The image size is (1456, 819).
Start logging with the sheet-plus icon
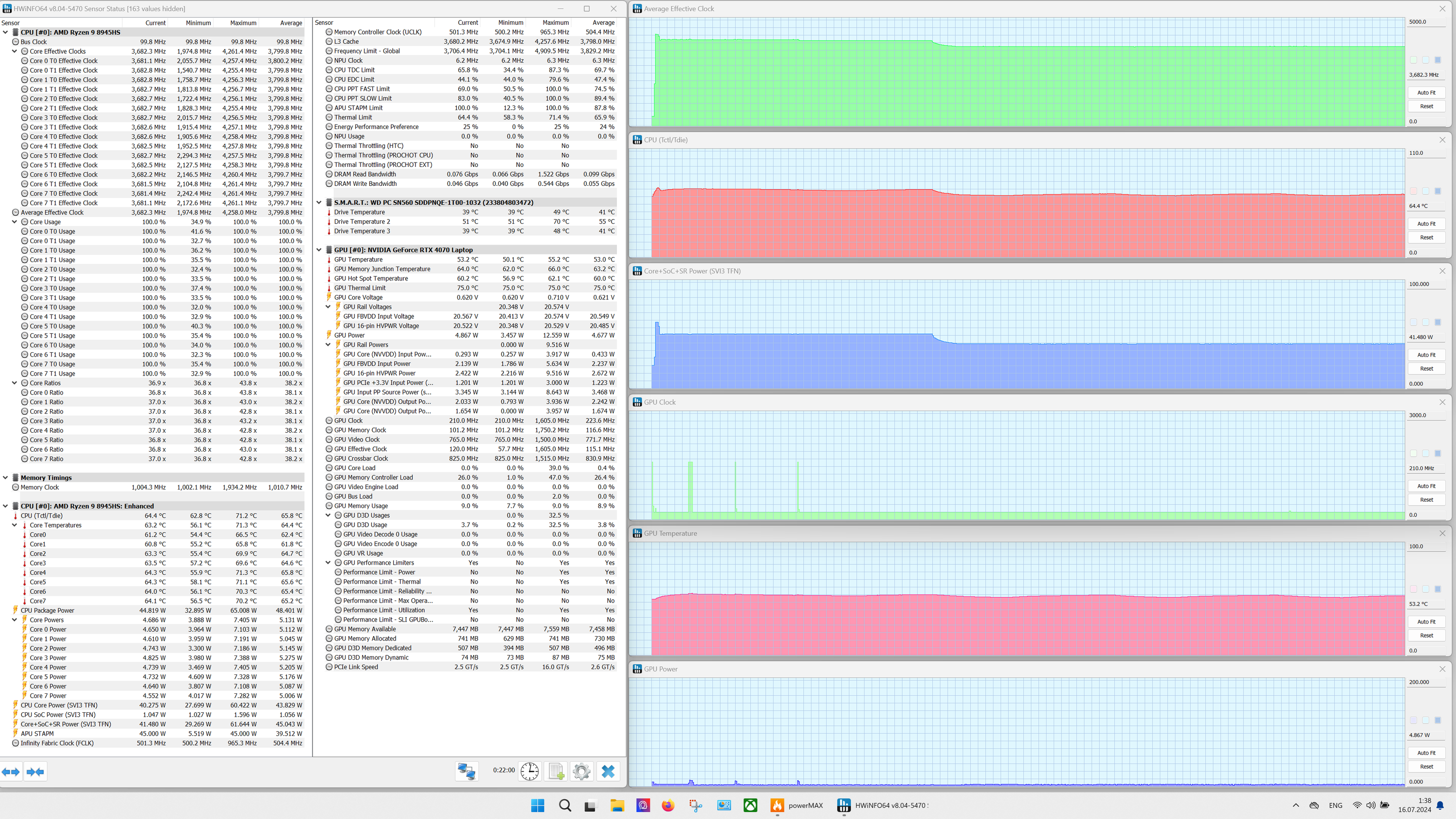(x=556, y=771)
